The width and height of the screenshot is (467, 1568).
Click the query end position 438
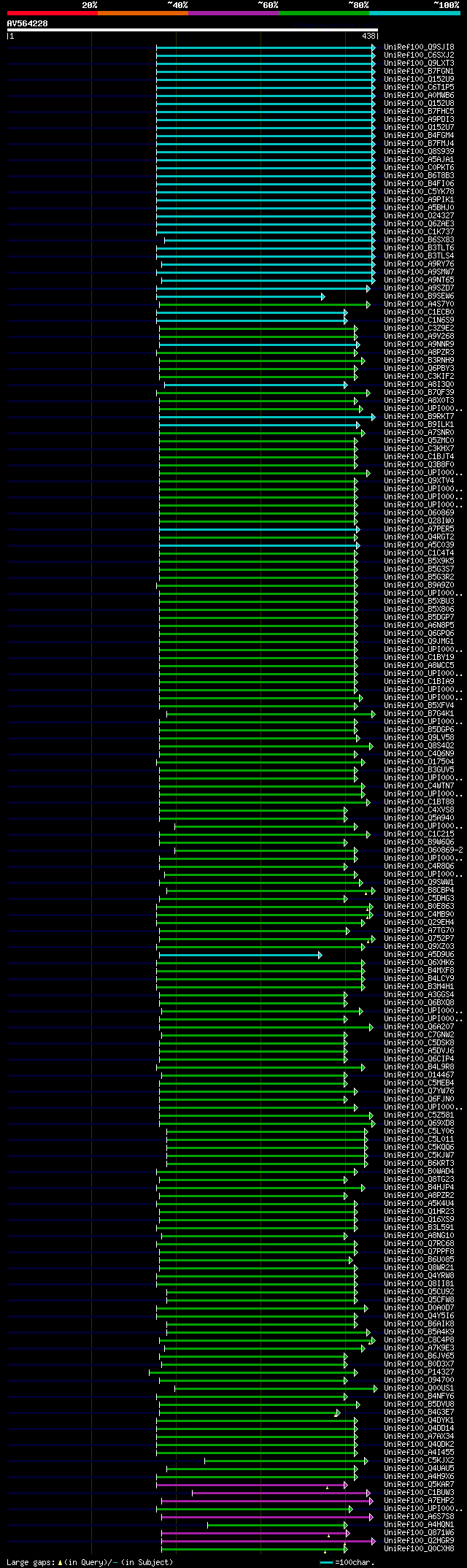point(368,36)
